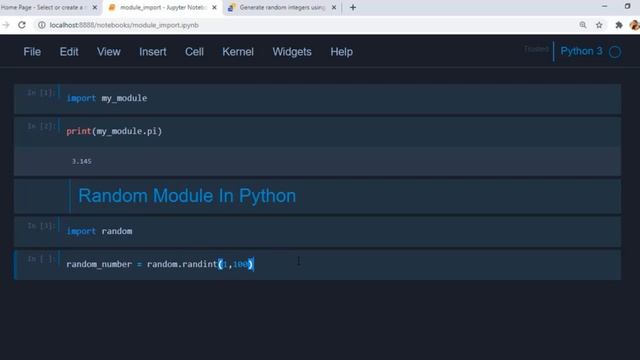Select the print(my_module.pi) code cell
This screenshot has width=640, height=360.
point(318,132)
